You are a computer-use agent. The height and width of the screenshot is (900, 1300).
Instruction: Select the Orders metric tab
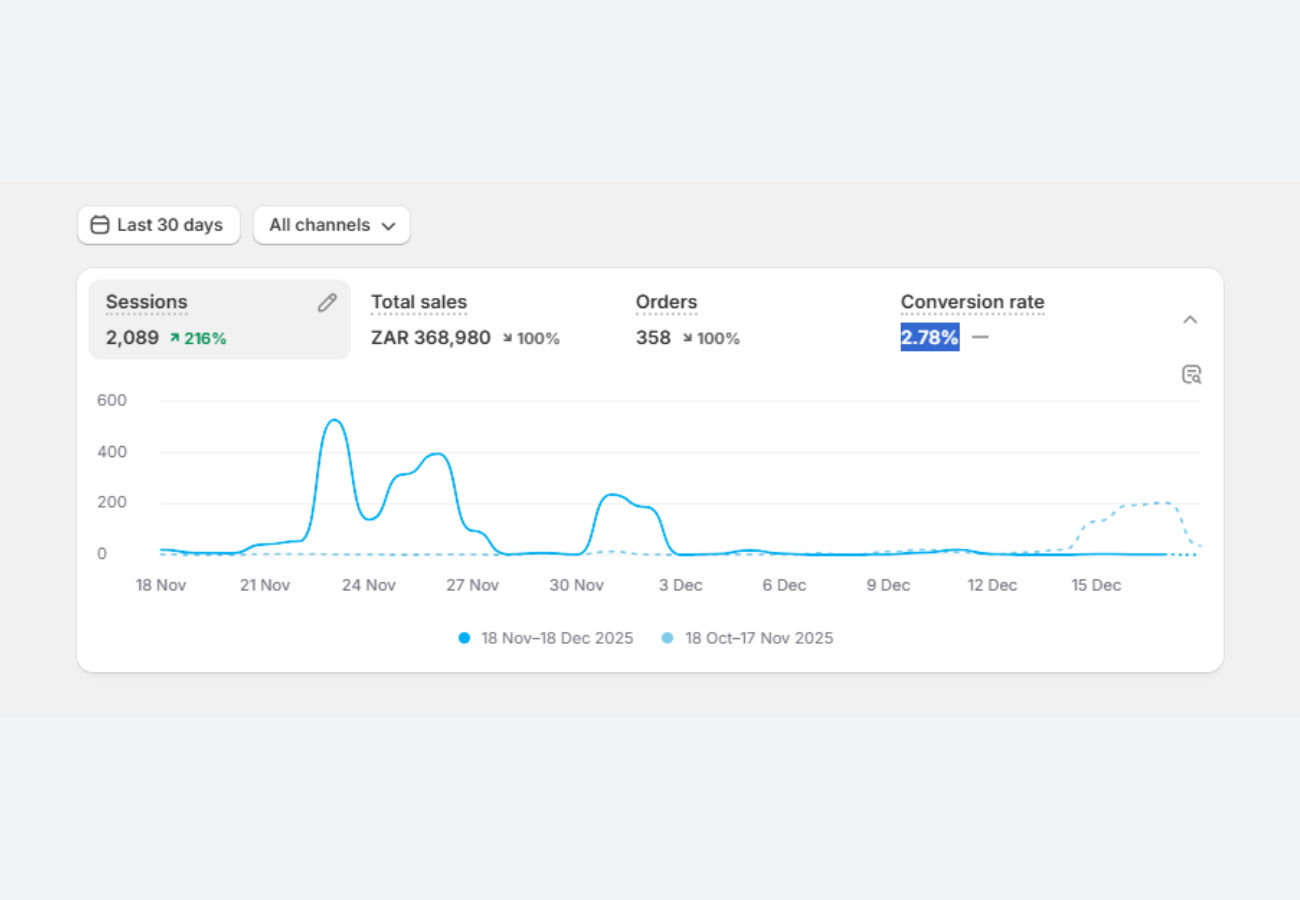[666, 302]
